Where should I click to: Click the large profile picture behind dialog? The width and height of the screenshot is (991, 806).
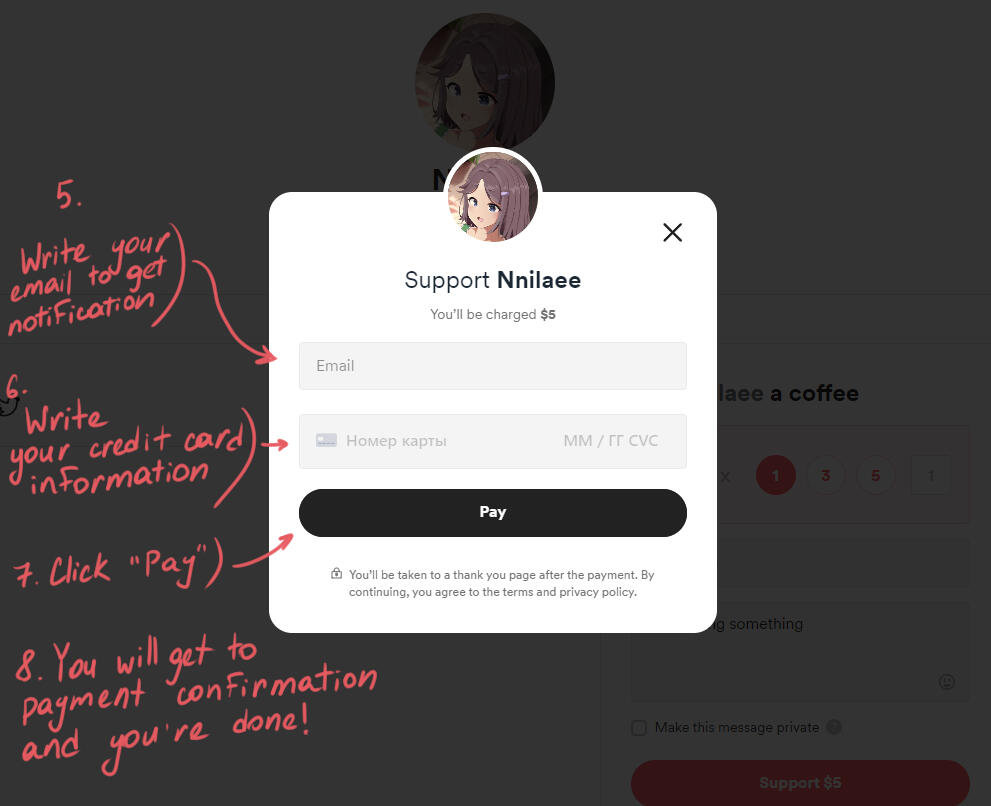click(485, 83)
